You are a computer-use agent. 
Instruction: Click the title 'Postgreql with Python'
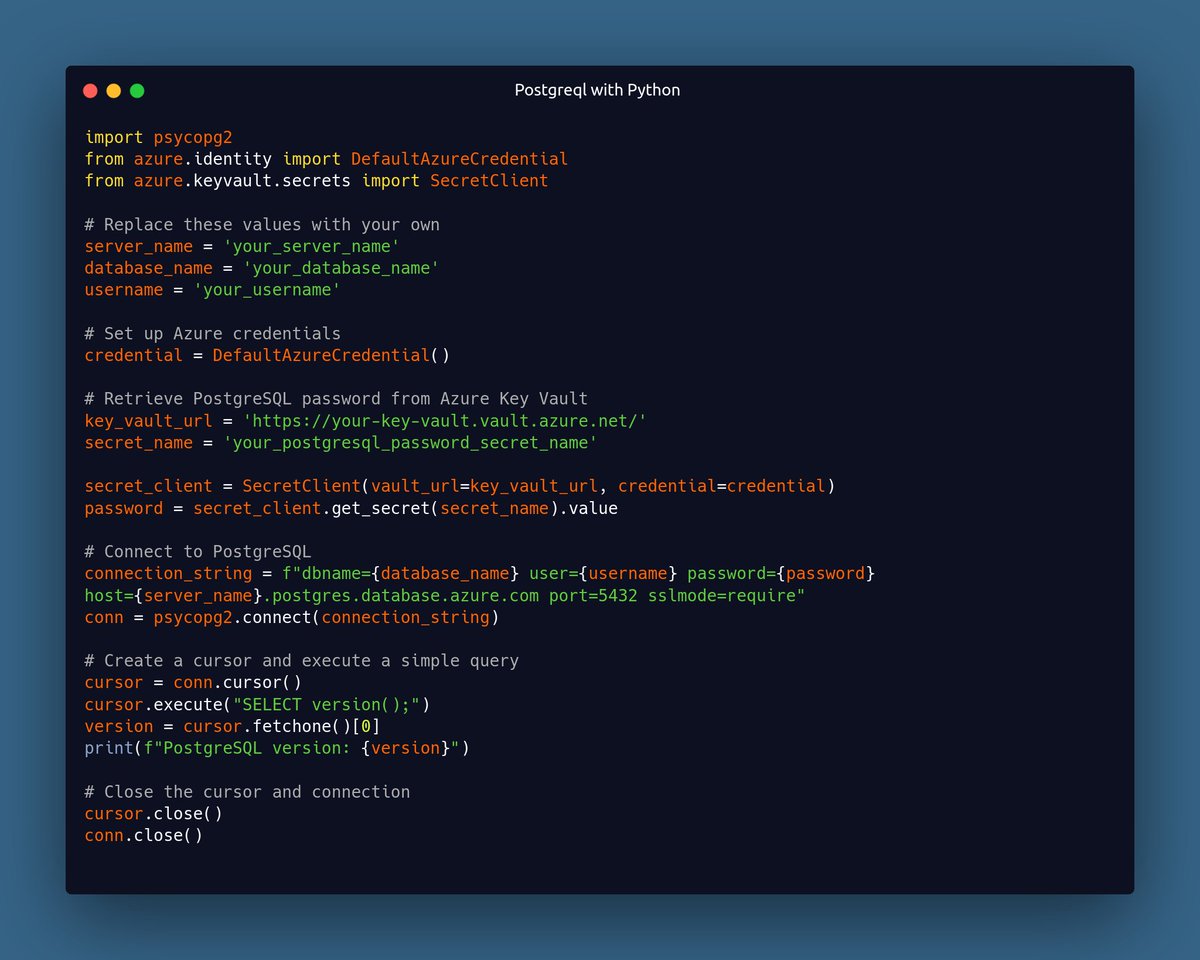click(x=597, y=90)
